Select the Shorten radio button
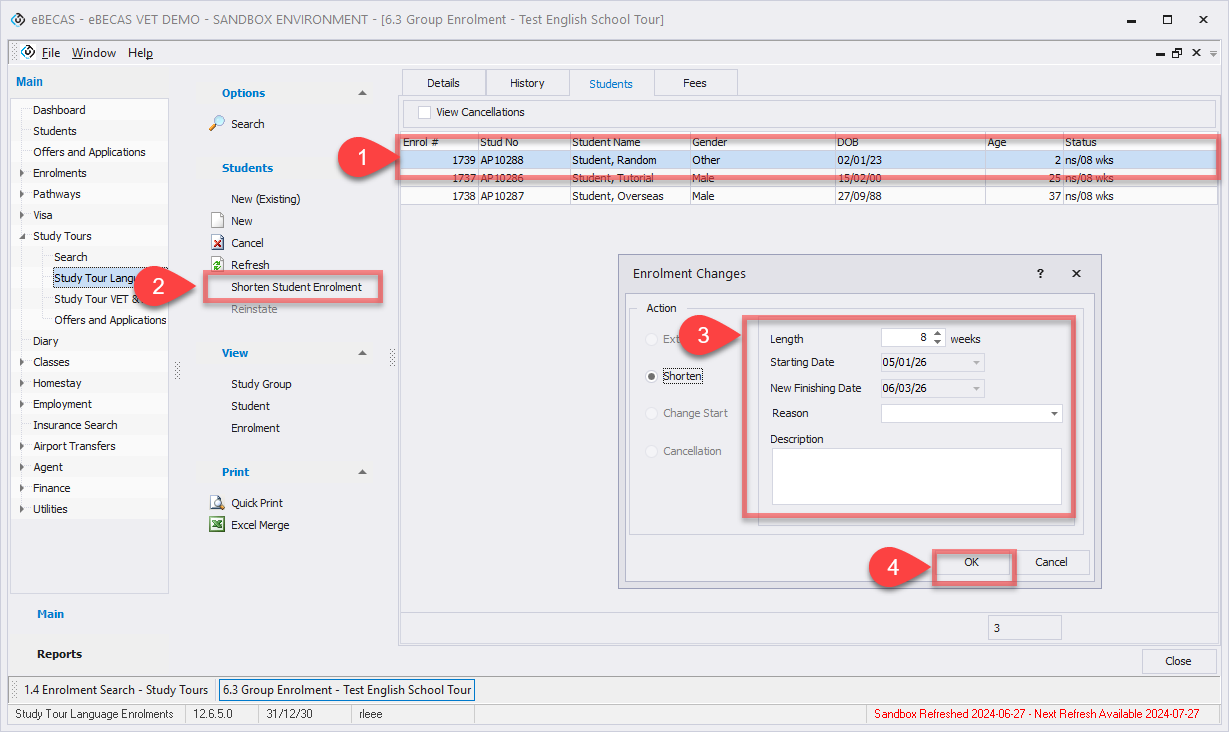This screenshot has height=732, width=1229. (652, 376)
